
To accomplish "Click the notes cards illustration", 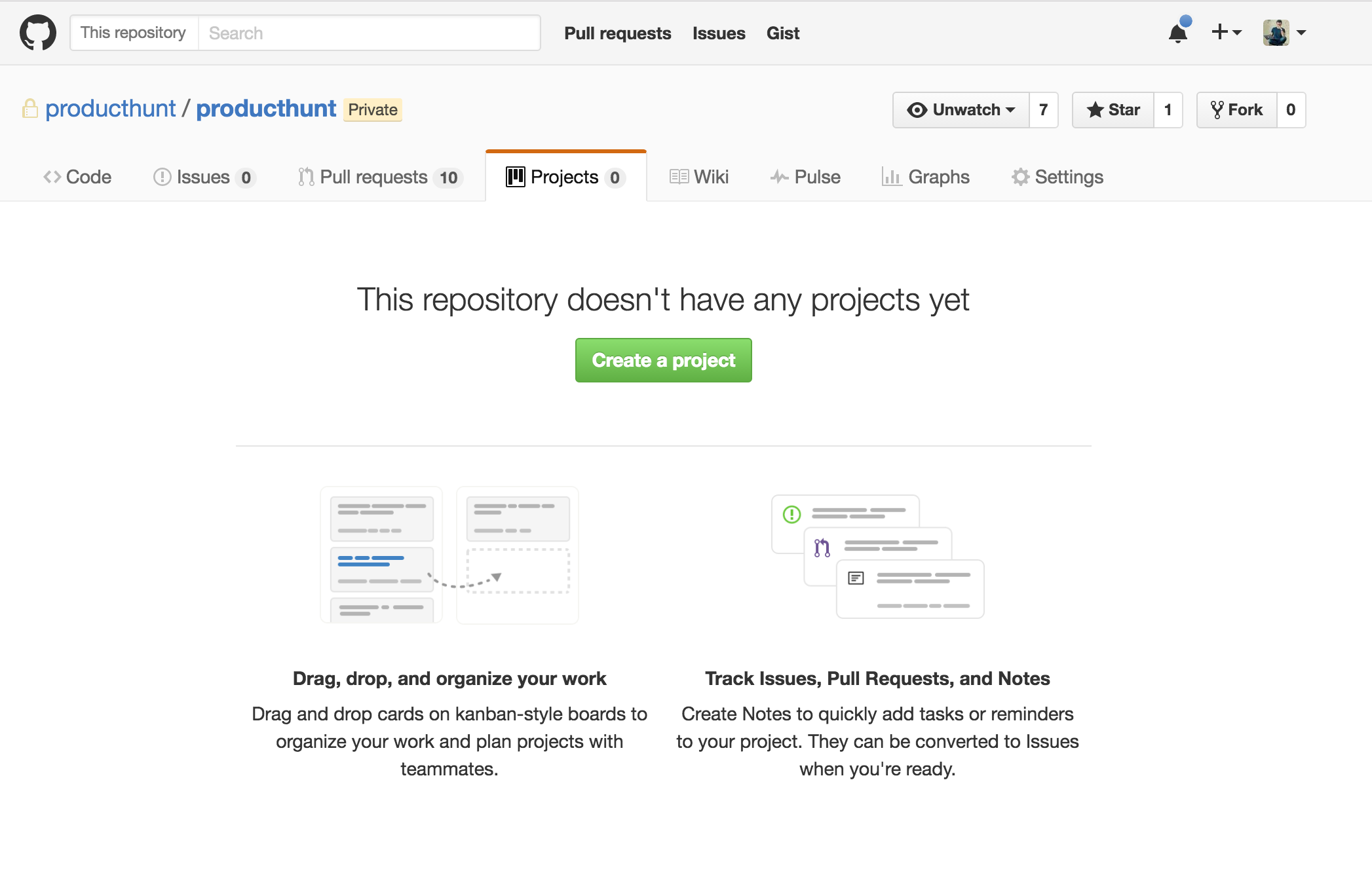I will click(878, 557).
